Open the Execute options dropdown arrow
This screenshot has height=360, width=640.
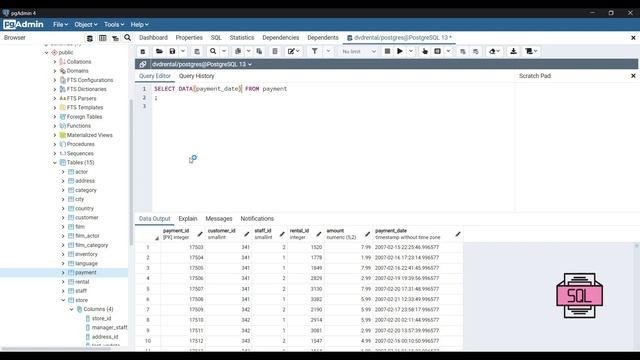tap(411, 51)
